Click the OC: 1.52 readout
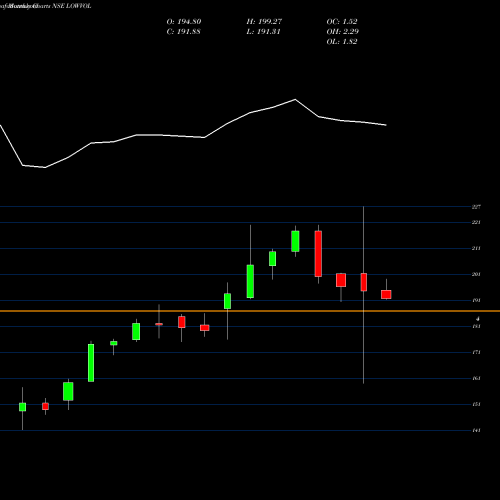500x500 pixels. tap(342, 22)
